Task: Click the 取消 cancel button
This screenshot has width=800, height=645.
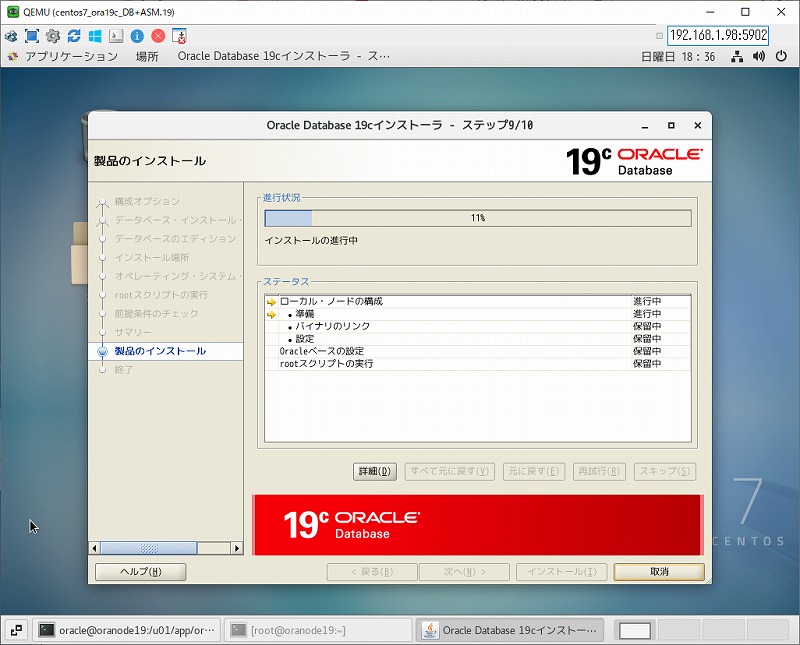Action: click(x=659, y=572)
